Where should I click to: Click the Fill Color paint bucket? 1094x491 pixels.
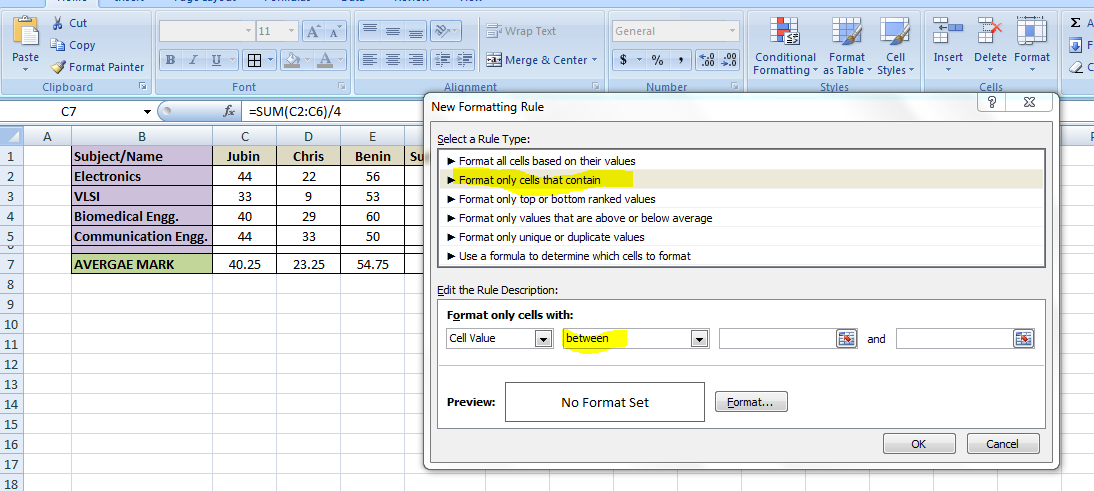[x=294, y=60]
